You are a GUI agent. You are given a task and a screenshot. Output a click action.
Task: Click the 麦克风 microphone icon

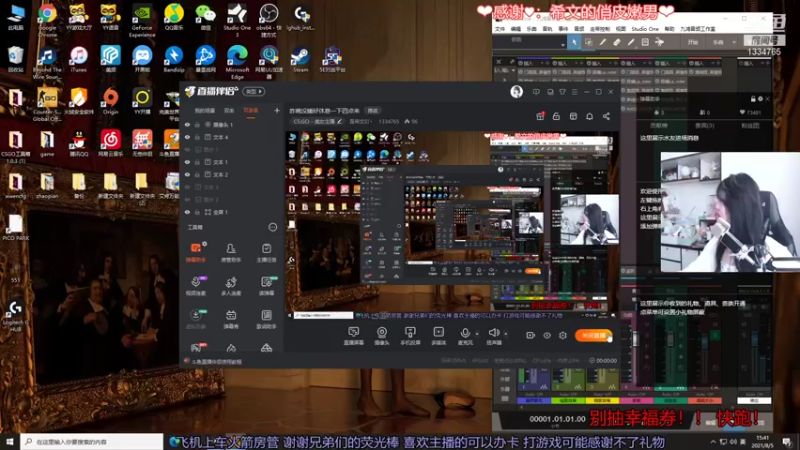point(465,333)
